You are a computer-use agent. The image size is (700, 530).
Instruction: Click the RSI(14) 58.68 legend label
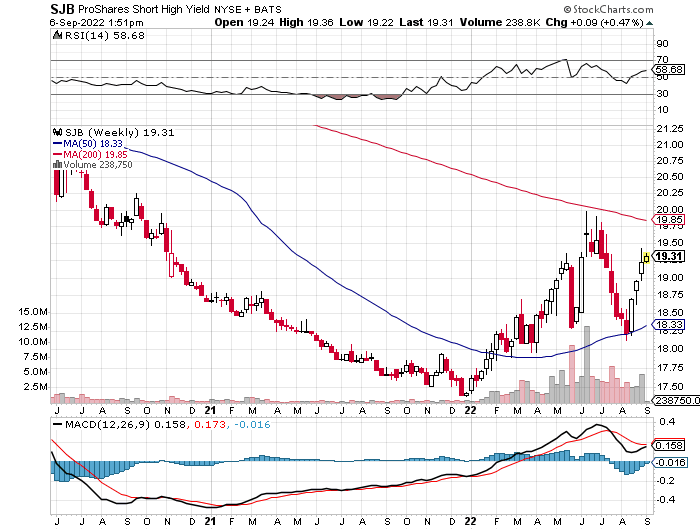[105, 35]
